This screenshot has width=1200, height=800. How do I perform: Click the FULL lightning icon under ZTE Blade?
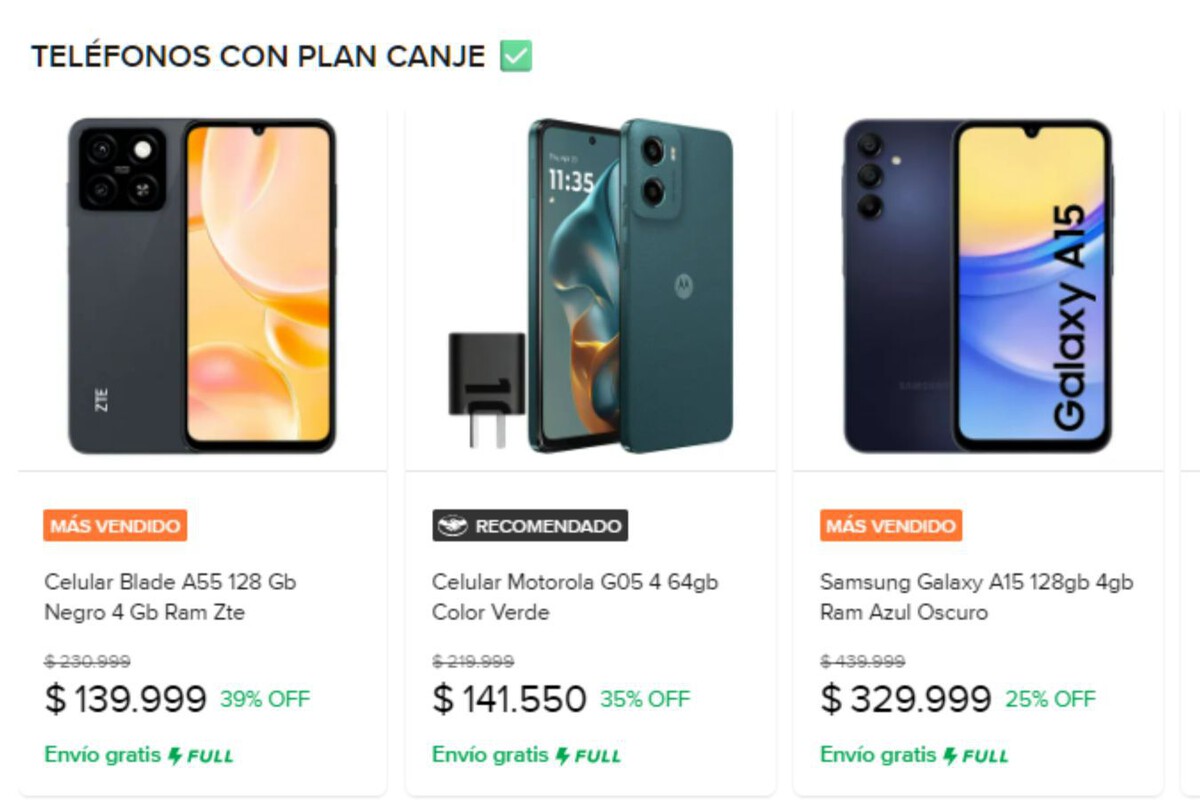(x=175, y=756)
